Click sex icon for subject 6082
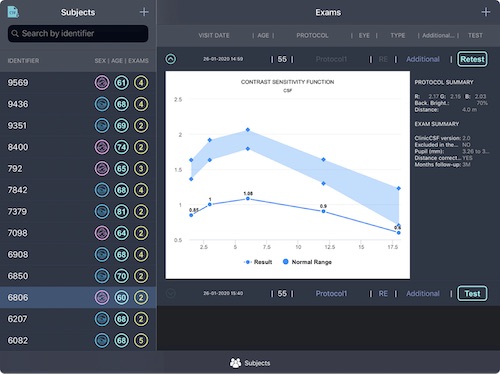This screenshot has height=375, width=500. coord(102,340)
